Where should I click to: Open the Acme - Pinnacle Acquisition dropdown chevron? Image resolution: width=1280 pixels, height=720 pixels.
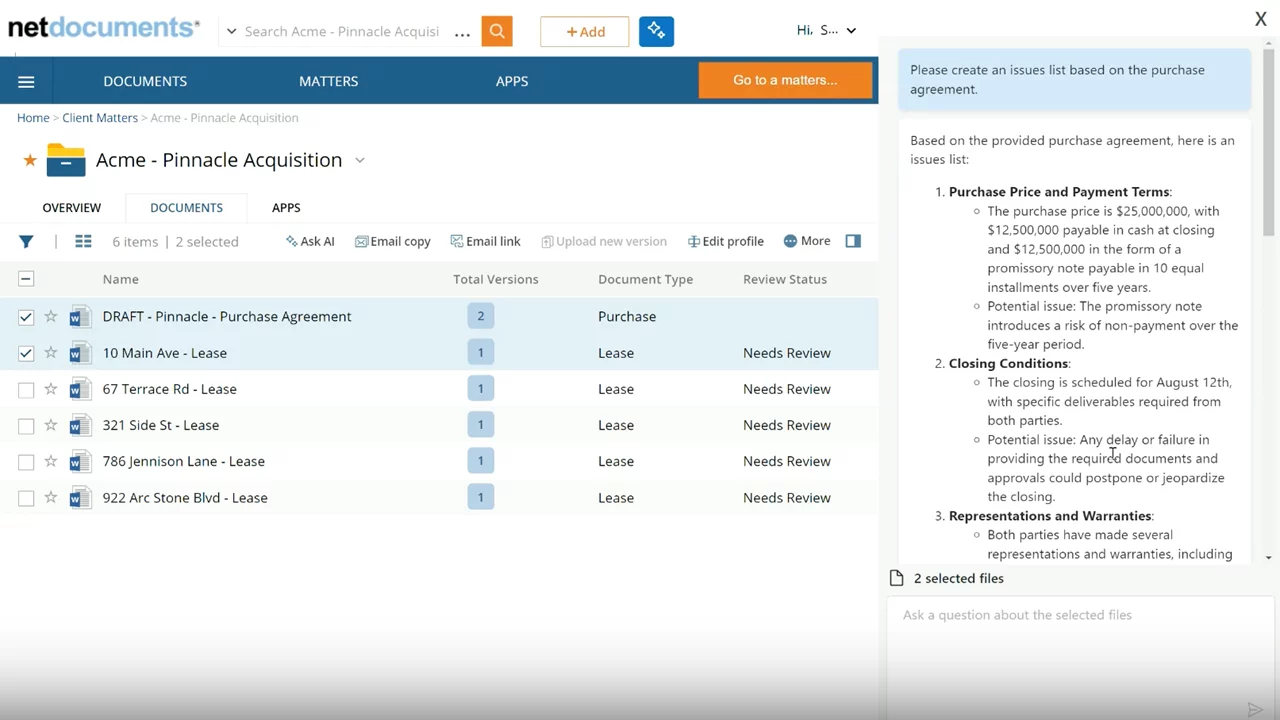359,160
